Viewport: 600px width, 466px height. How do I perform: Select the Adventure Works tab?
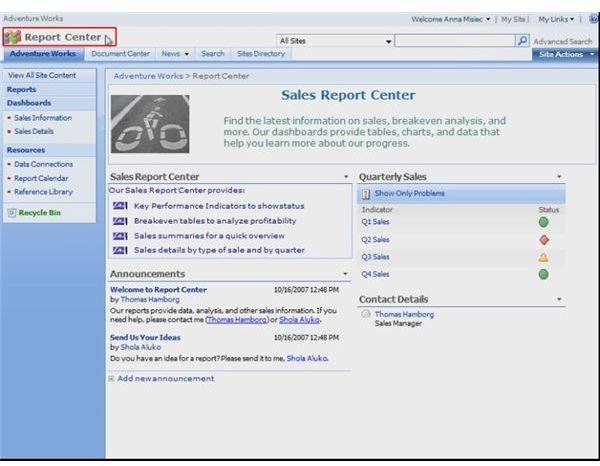(x=43, y=54)
